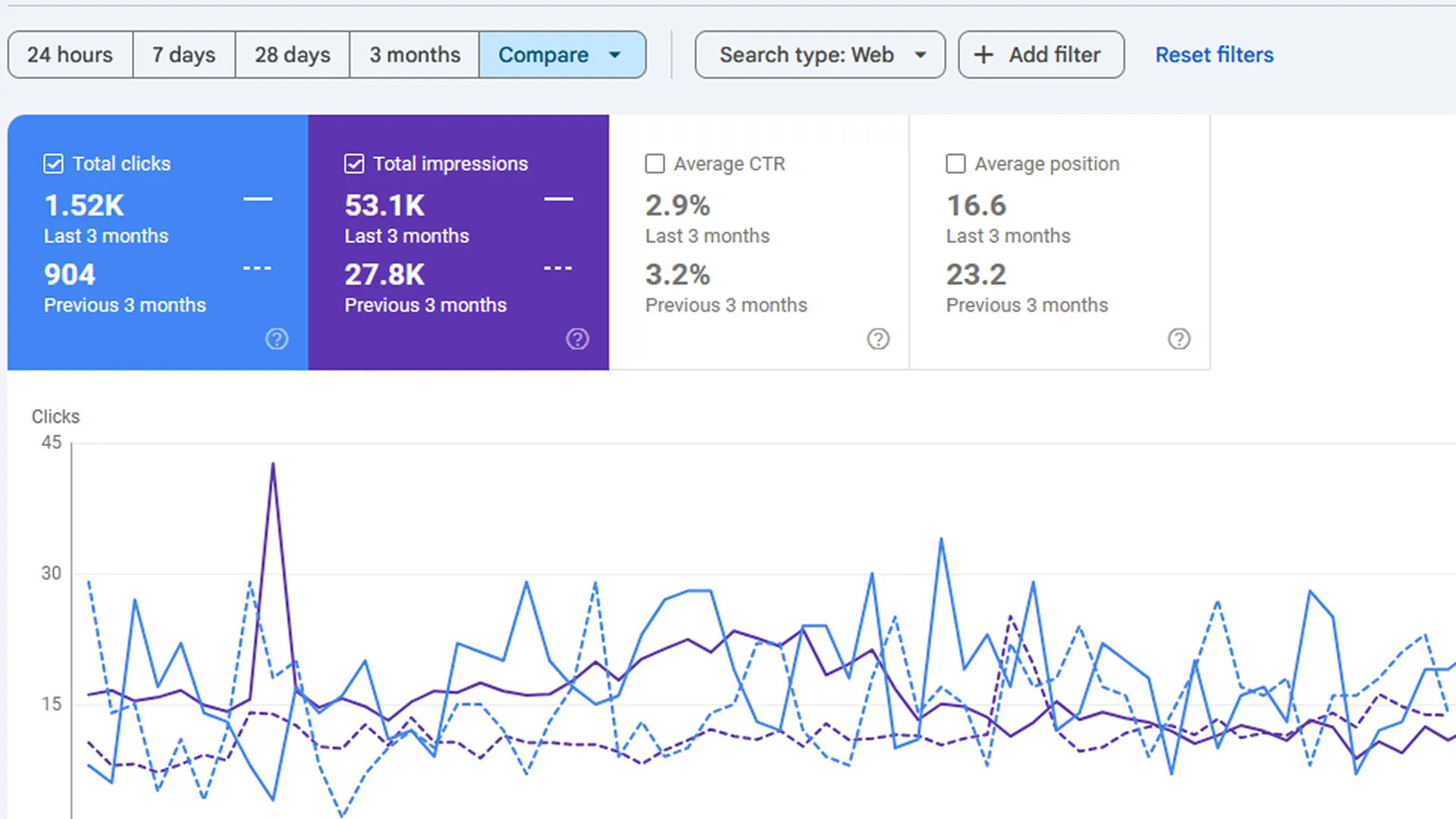1456x819 pixels.
Task: Open the Search type: Web dropdown
Action: point(820,55)
